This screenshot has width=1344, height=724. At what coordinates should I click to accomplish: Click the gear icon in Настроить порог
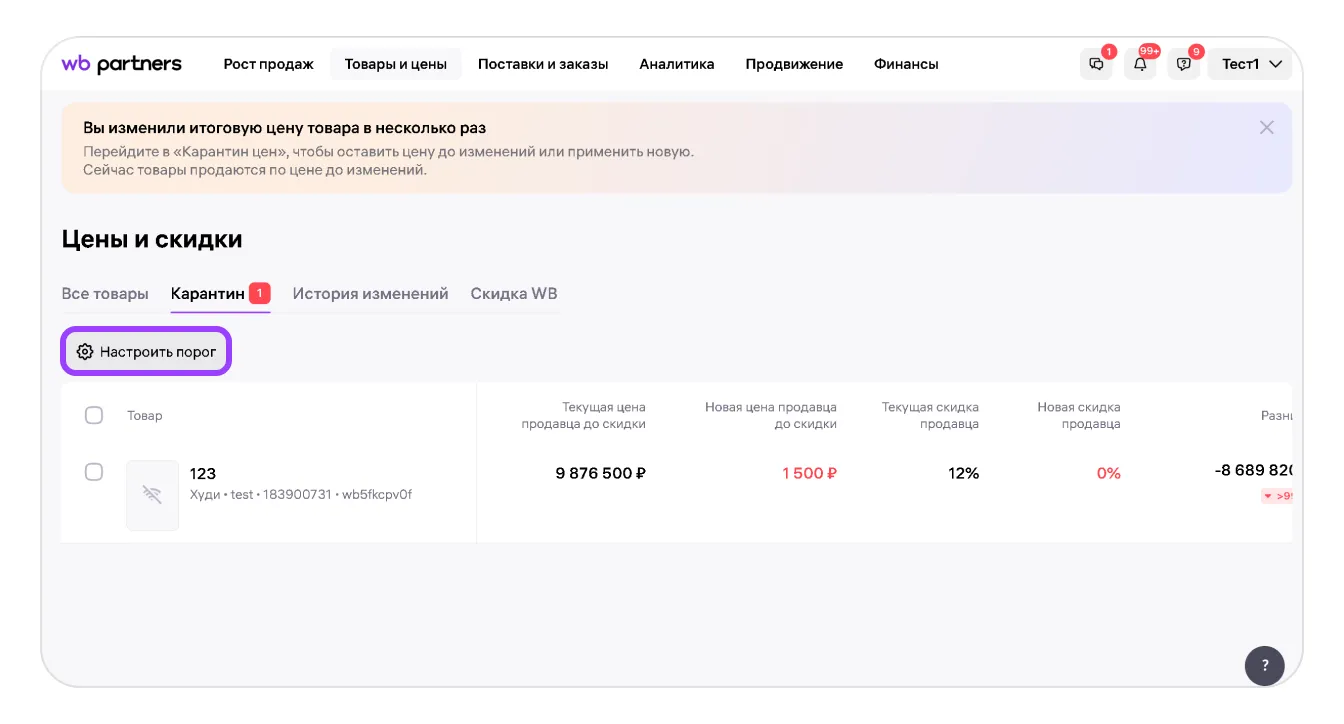(85, 352)
